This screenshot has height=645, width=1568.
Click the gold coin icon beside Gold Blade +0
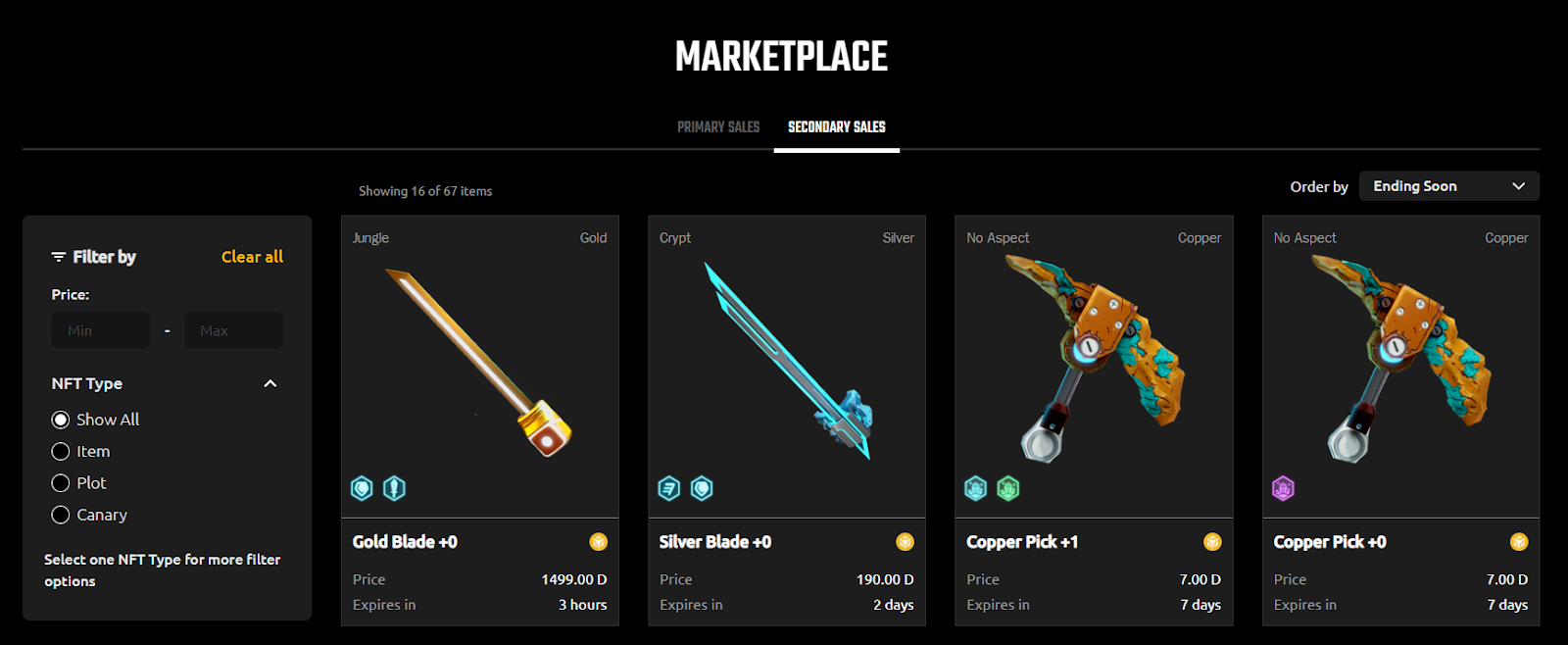[x=599, y=542]
